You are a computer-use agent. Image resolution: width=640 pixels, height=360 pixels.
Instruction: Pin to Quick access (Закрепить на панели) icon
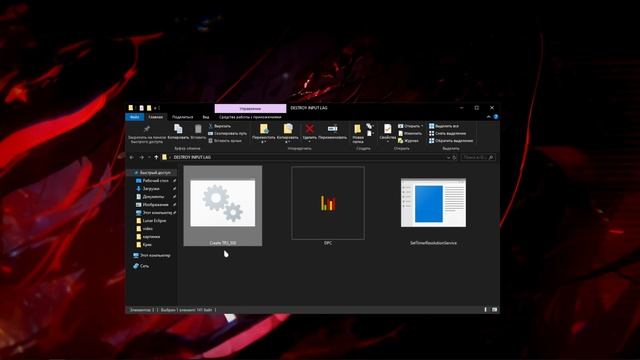coord(147,129)
